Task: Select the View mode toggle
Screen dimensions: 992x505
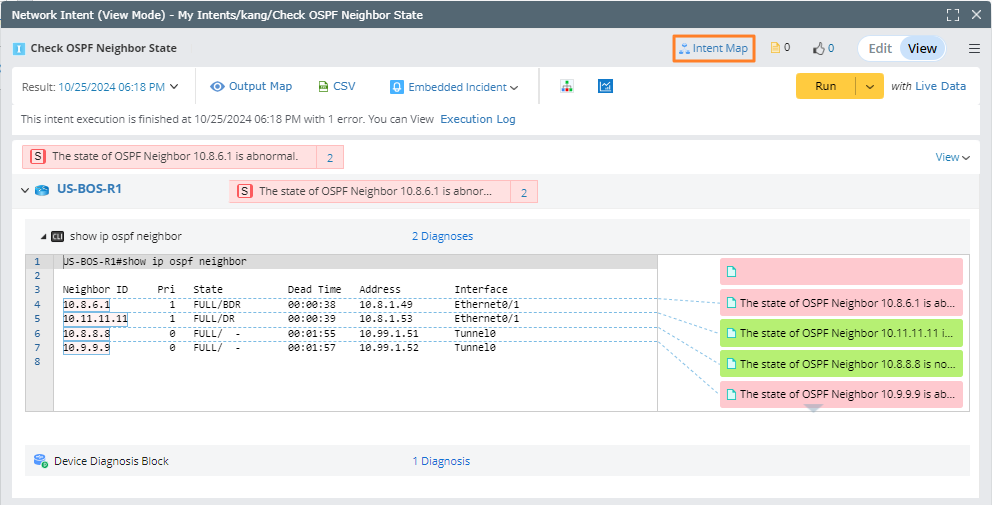Action: click(922, 48)
